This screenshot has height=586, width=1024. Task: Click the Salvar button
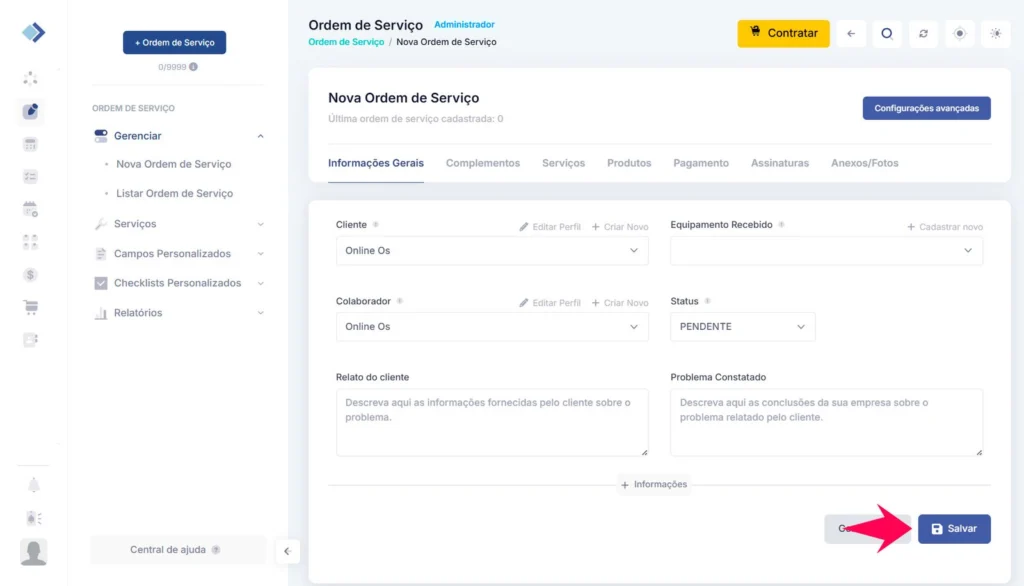[954, 529]
